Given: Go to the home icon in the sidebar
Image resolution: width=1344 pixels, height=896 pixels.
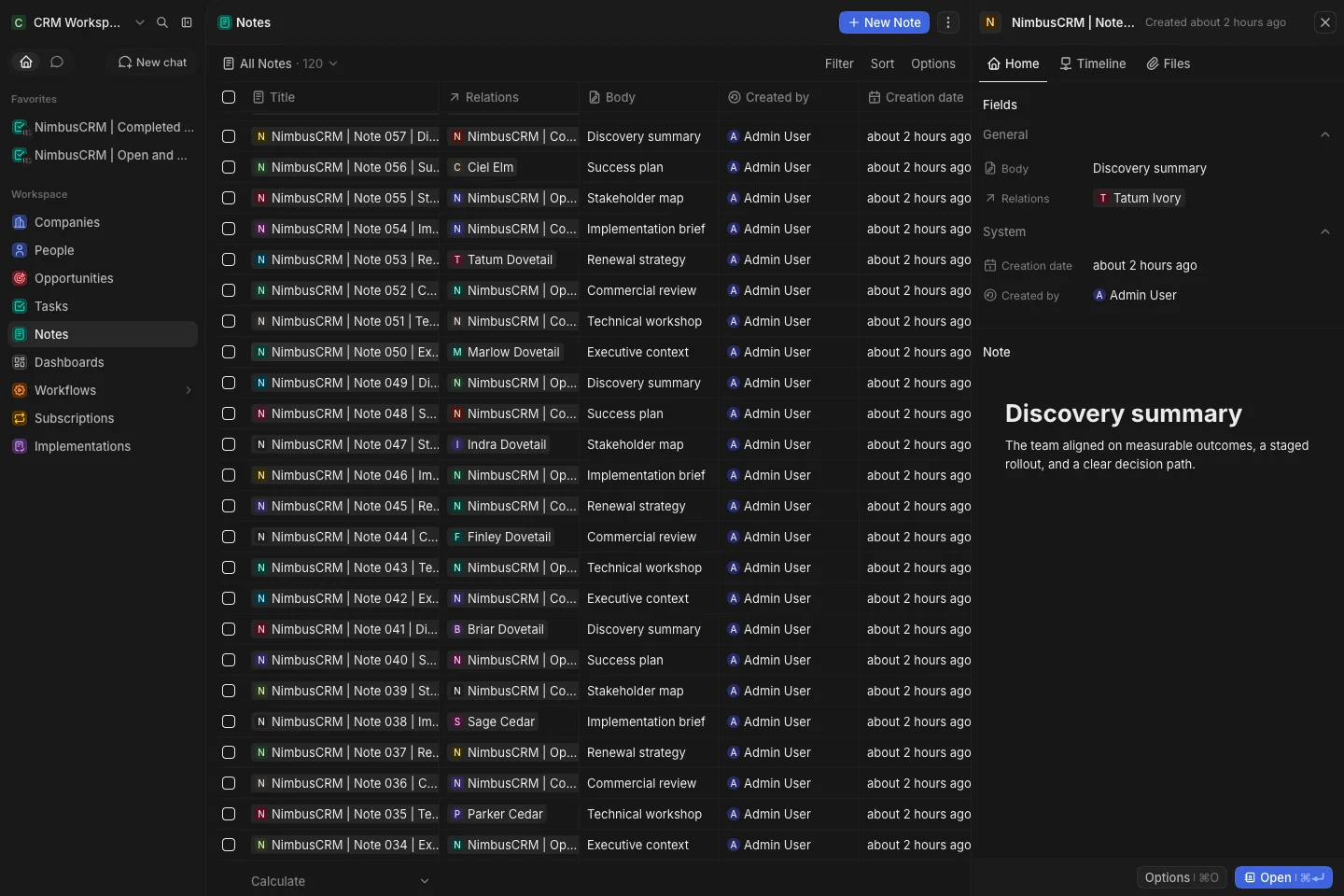Looking at the screenshot, I should [x=26, y=62].
